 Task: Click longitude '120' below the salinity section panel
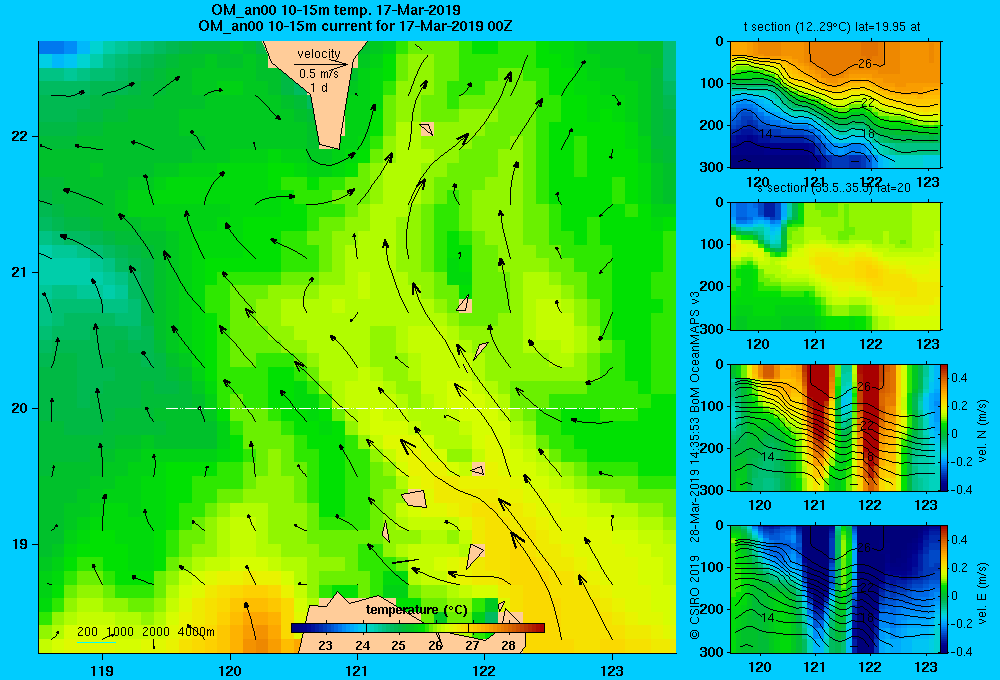tap(758, 344)
